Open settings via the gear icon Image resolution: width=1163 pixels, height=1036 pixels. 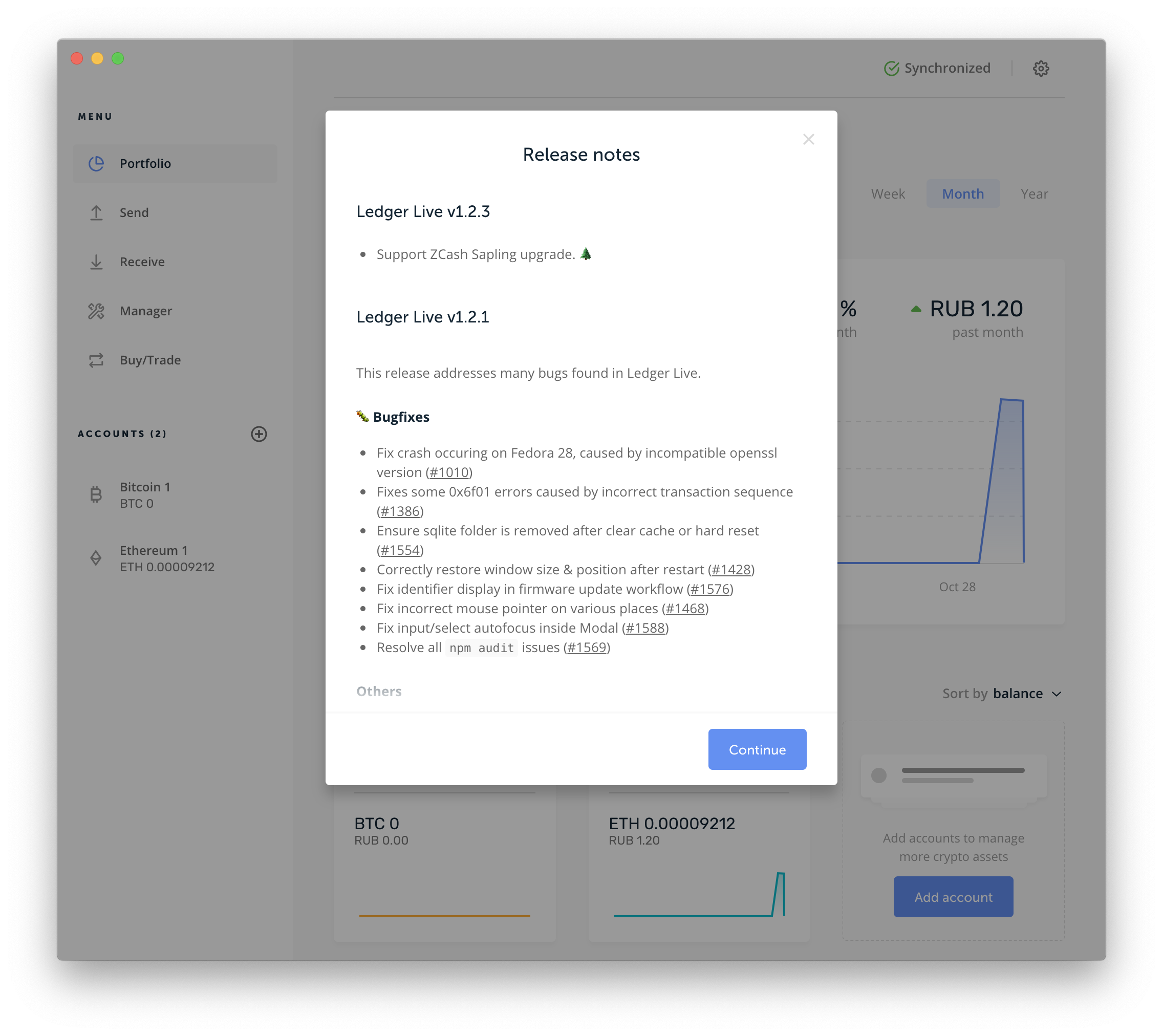1041,68
